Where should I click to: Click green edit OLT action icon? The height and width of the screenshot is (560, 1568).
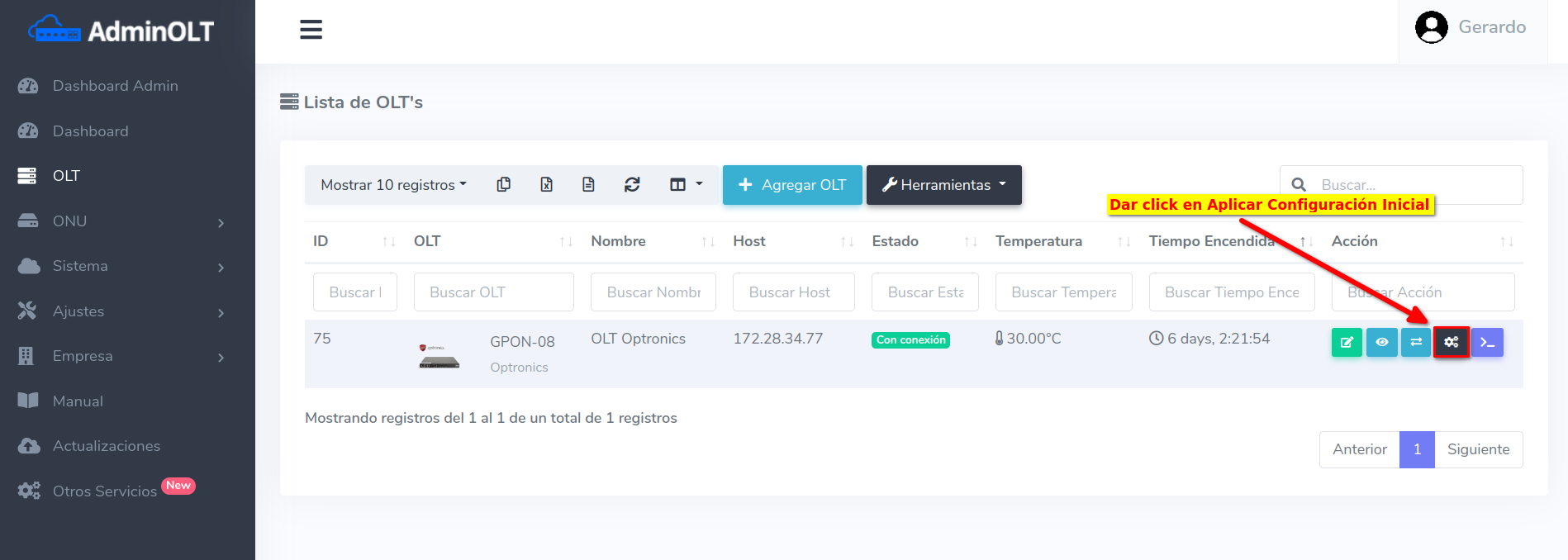1346,342
